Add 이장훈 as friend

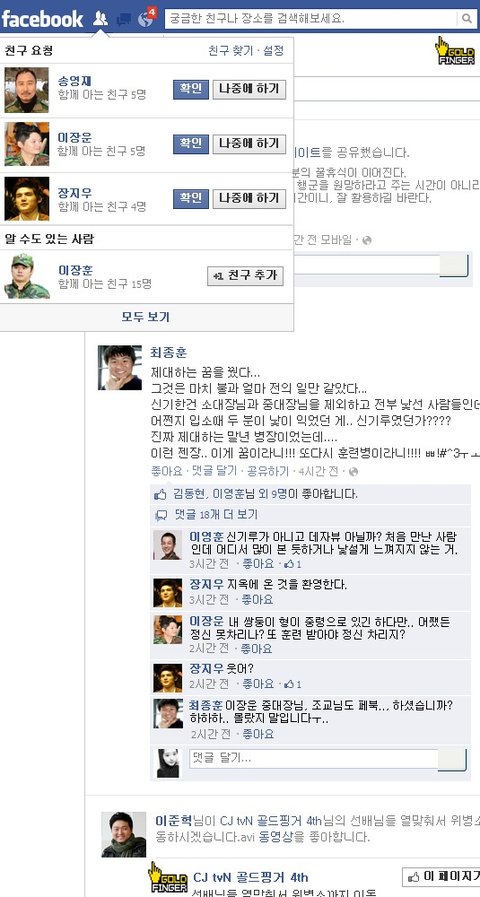point(245,276)
